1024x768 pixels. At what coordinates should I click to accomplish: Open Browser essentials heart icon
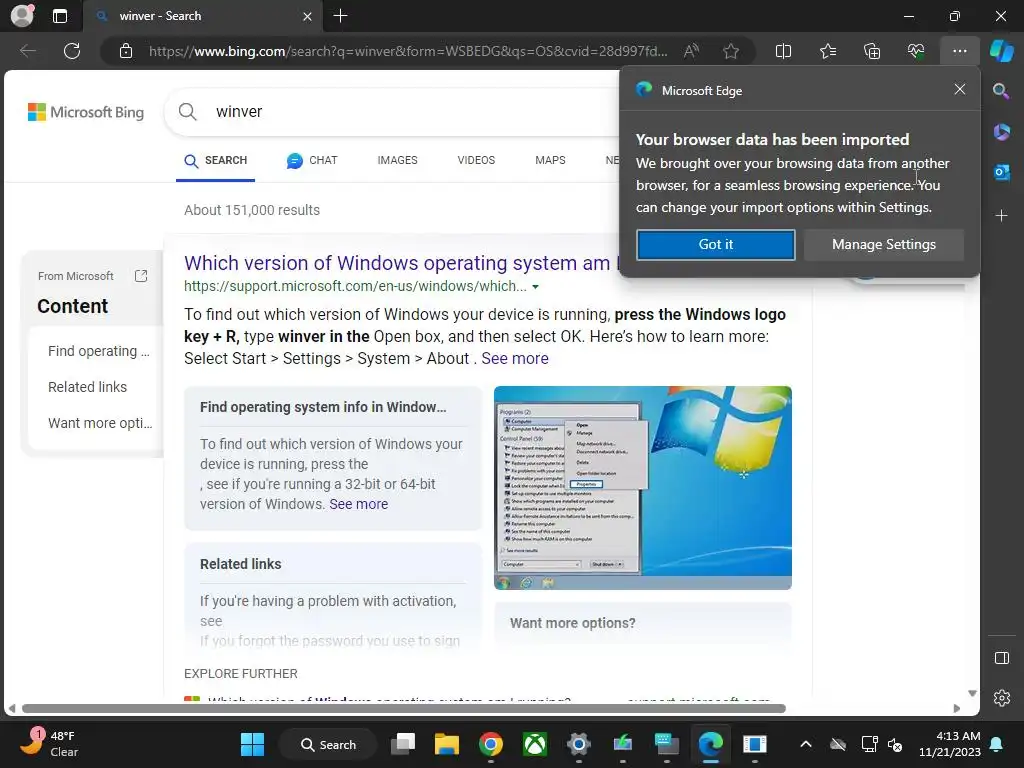pos(916,51)
